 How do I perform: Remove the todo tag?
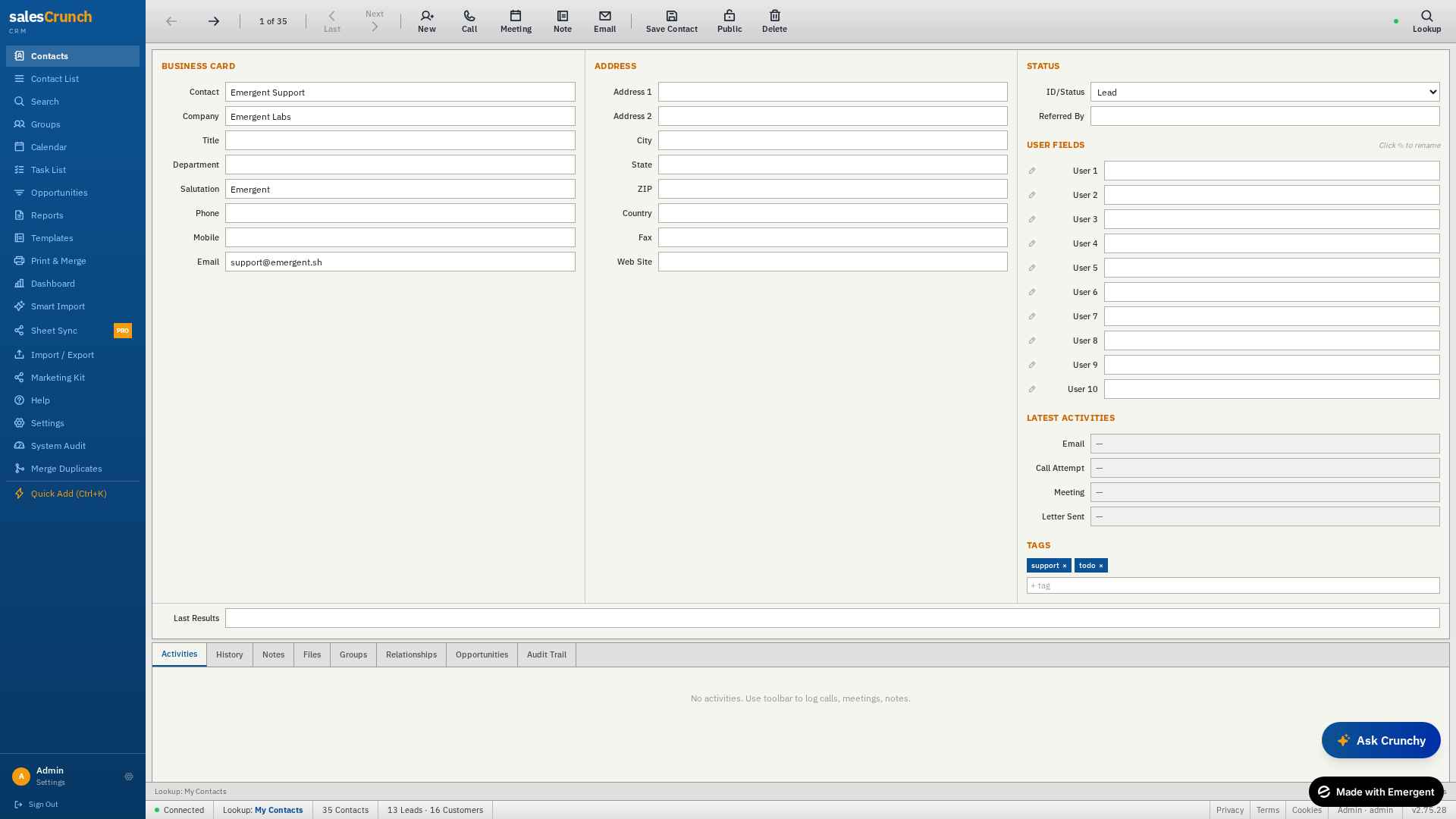click(1101, 566)
